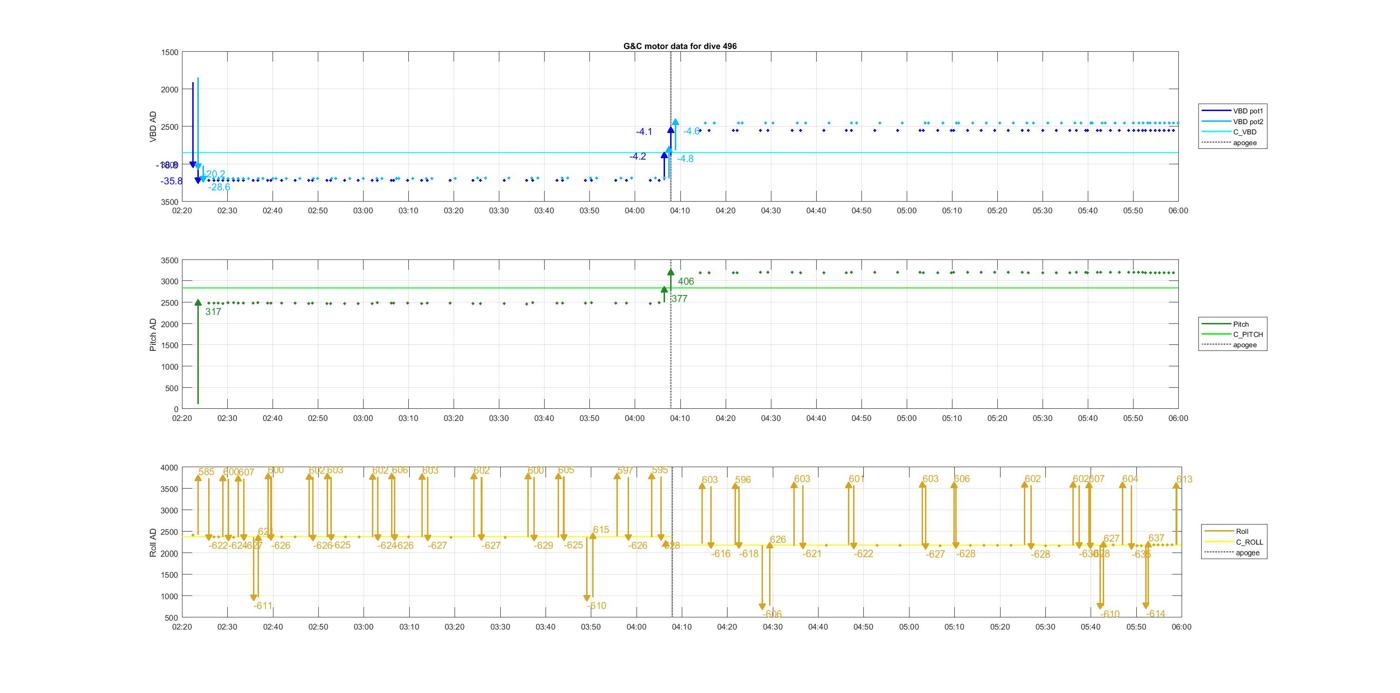Click the -618 roll annotation
1400x693 pixels.
click(749, 553)
